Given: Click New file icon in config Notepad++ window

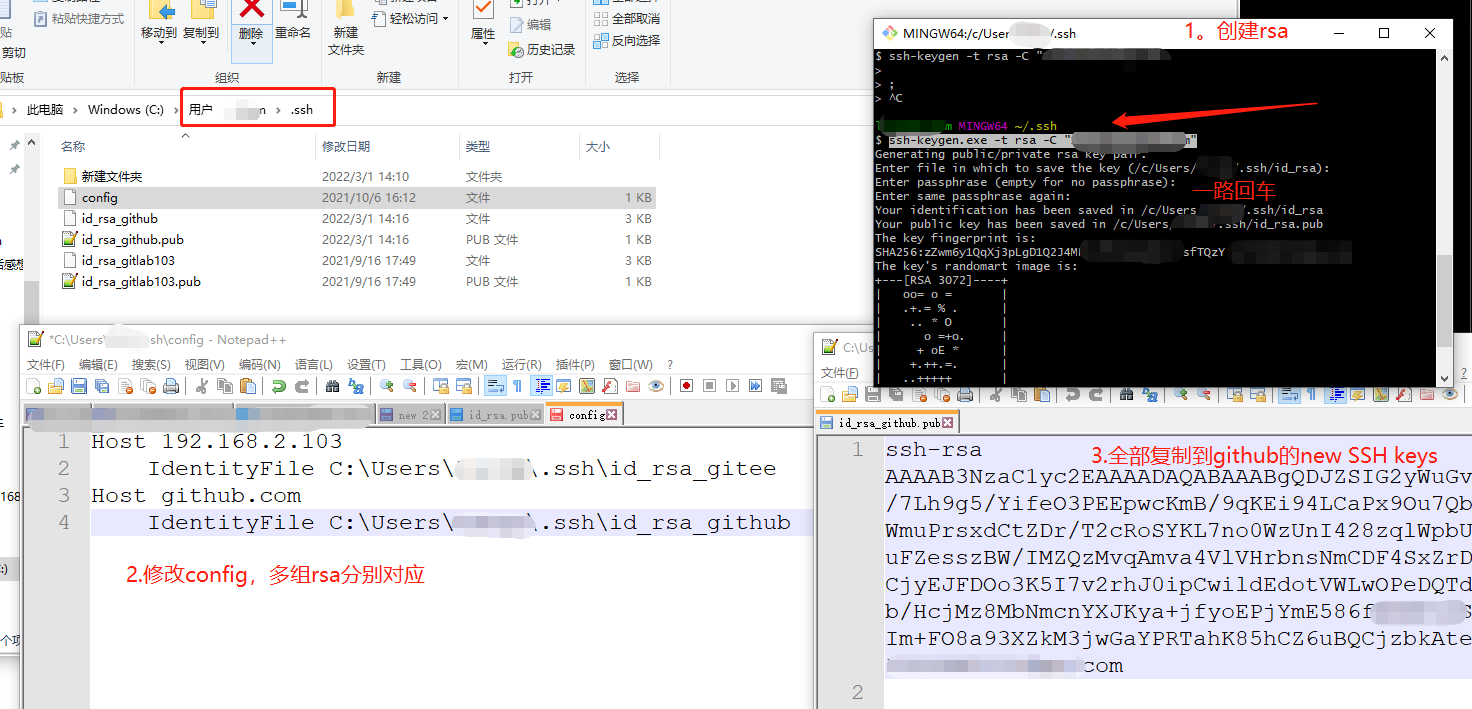Looking at the screenshot, I should pos(33,386).
